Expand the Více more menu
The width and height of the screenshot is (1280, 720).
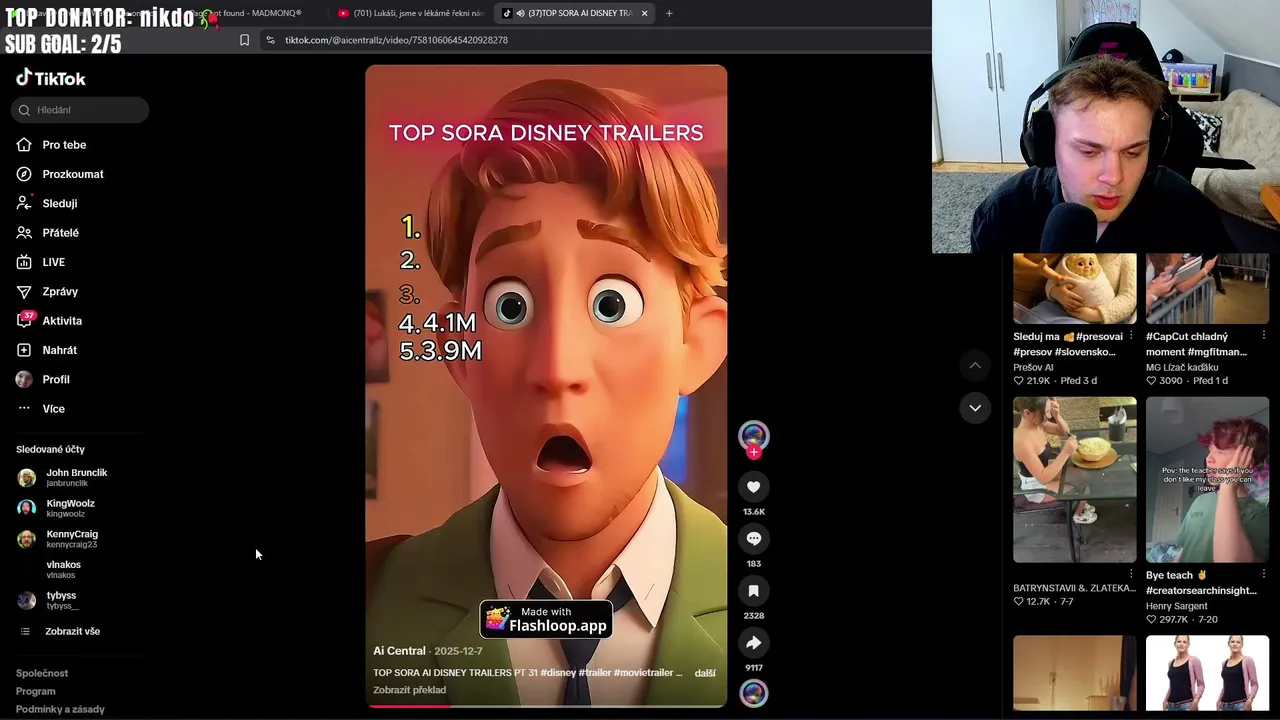pos(53,409)
